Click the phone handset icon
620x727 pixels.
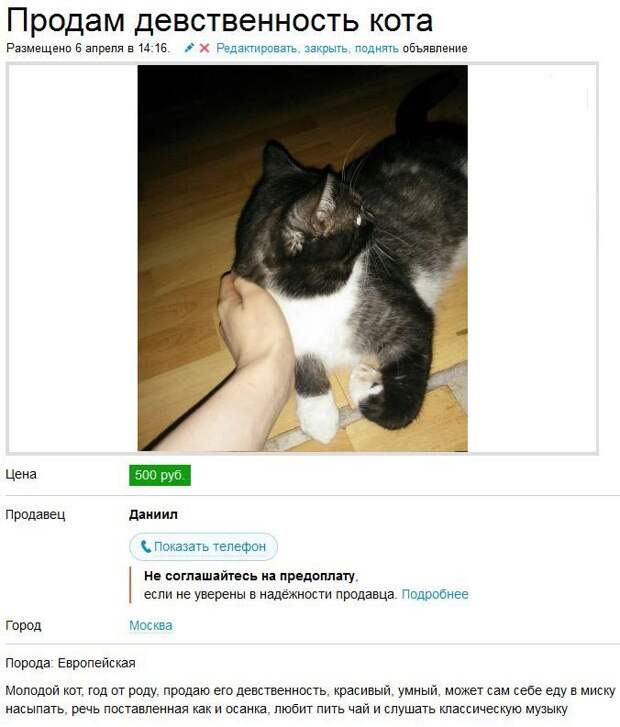point(146,547)
